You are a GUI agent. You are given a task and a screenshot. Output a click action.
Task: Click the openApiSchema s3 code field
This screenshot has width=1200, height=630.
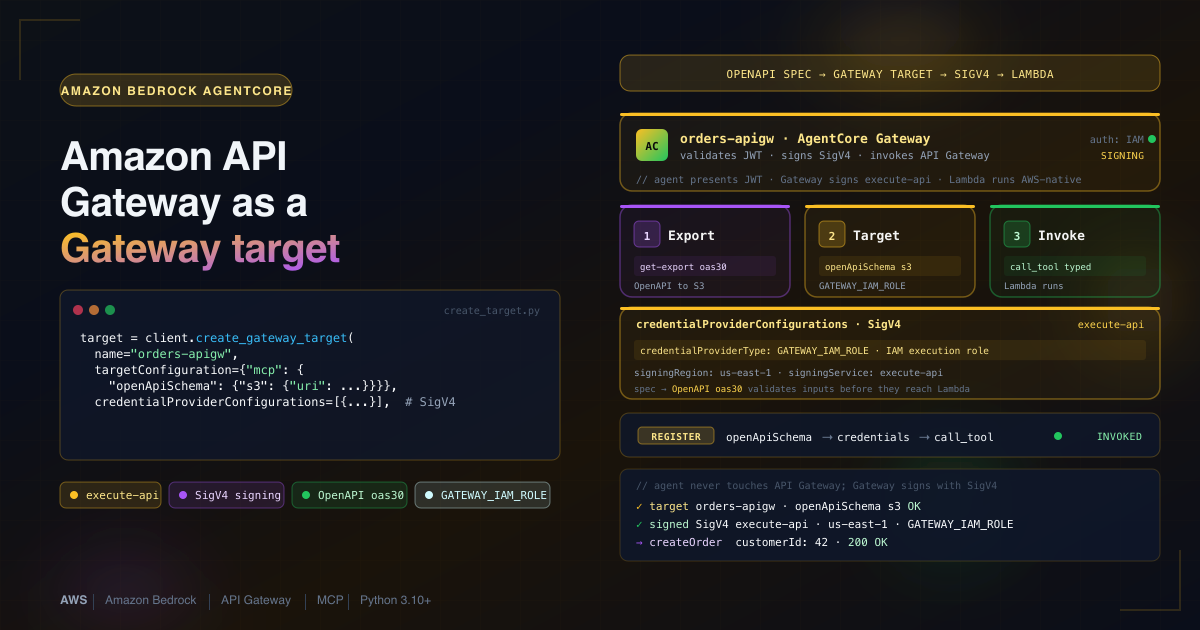[x=890, y=266]
